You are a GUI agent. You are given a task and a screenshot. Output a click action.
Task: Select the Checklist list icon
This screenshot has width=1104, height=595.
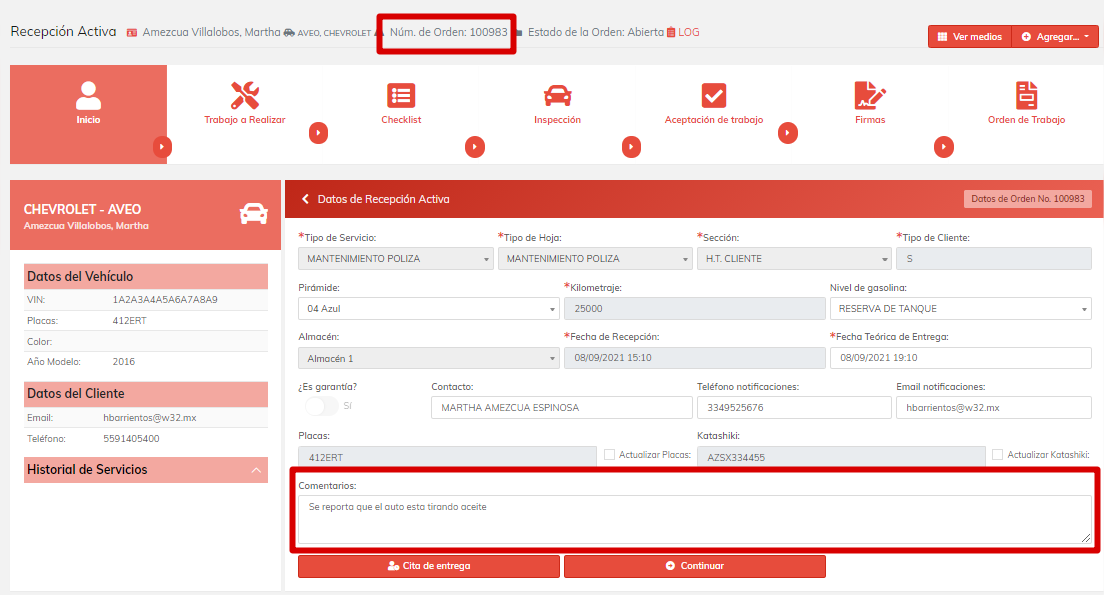[x=401, y=96]
